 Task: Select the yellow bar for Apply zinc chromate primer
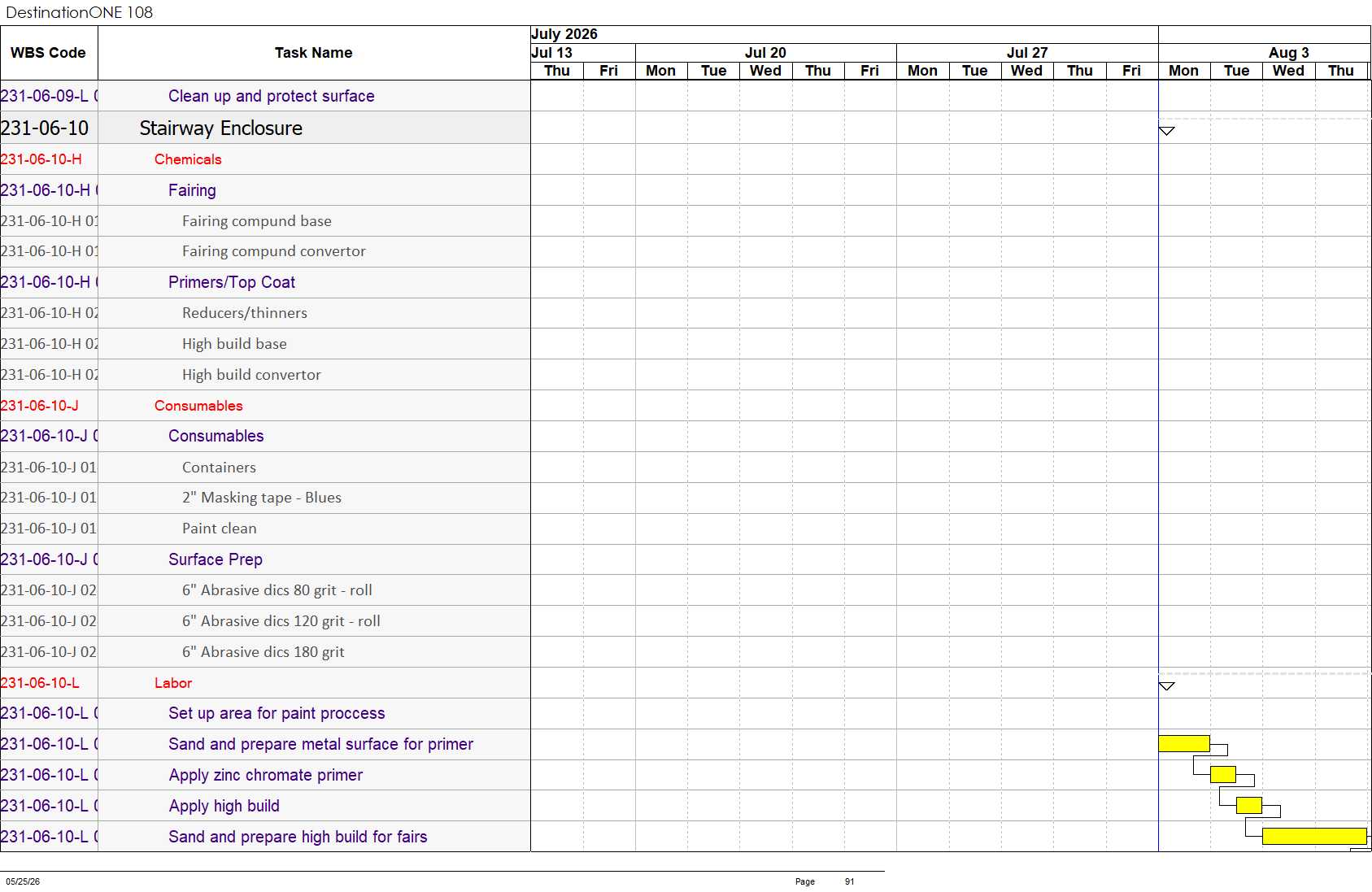(x=1223, y=774)
